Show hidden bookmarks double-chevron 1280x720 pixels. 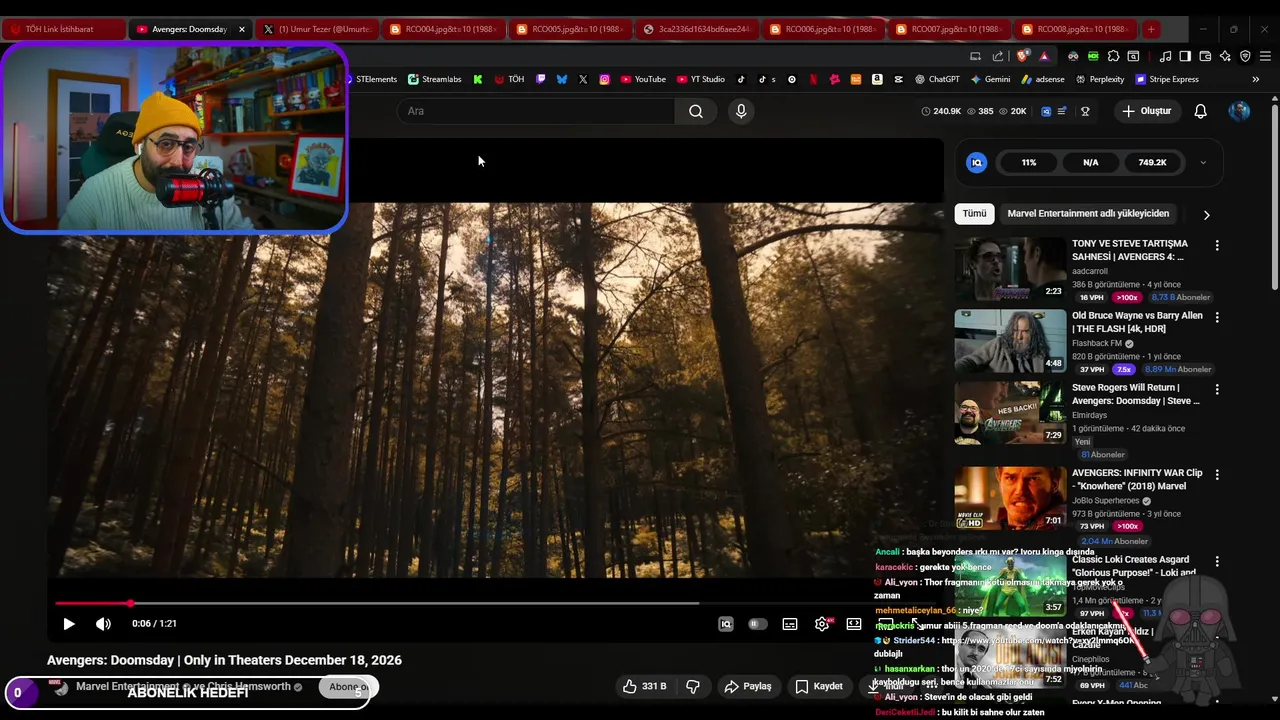(x=1256, y=79)
